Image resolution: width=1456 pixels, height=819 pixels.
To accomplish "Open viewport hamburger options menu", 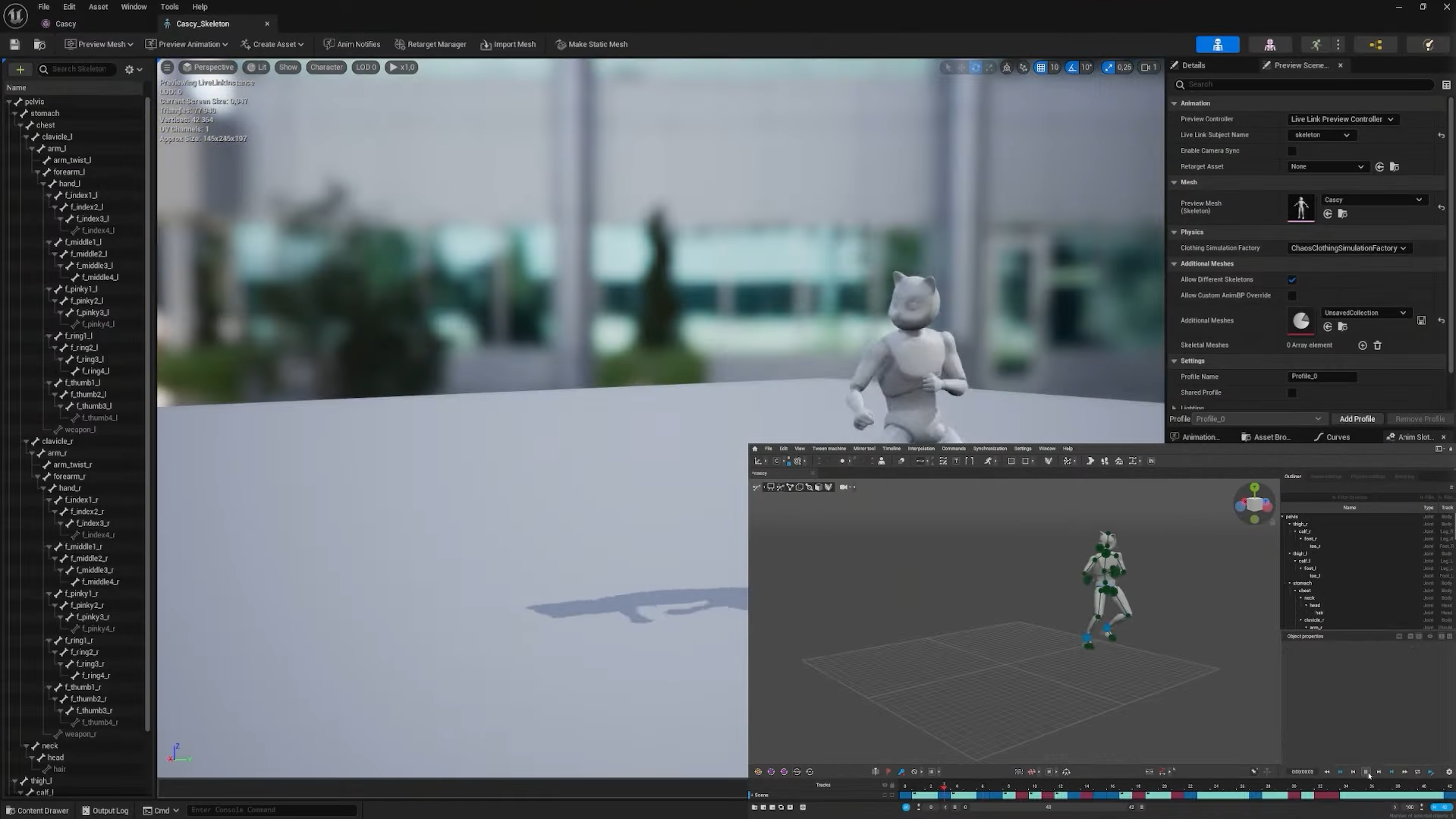I will (167, 67).
